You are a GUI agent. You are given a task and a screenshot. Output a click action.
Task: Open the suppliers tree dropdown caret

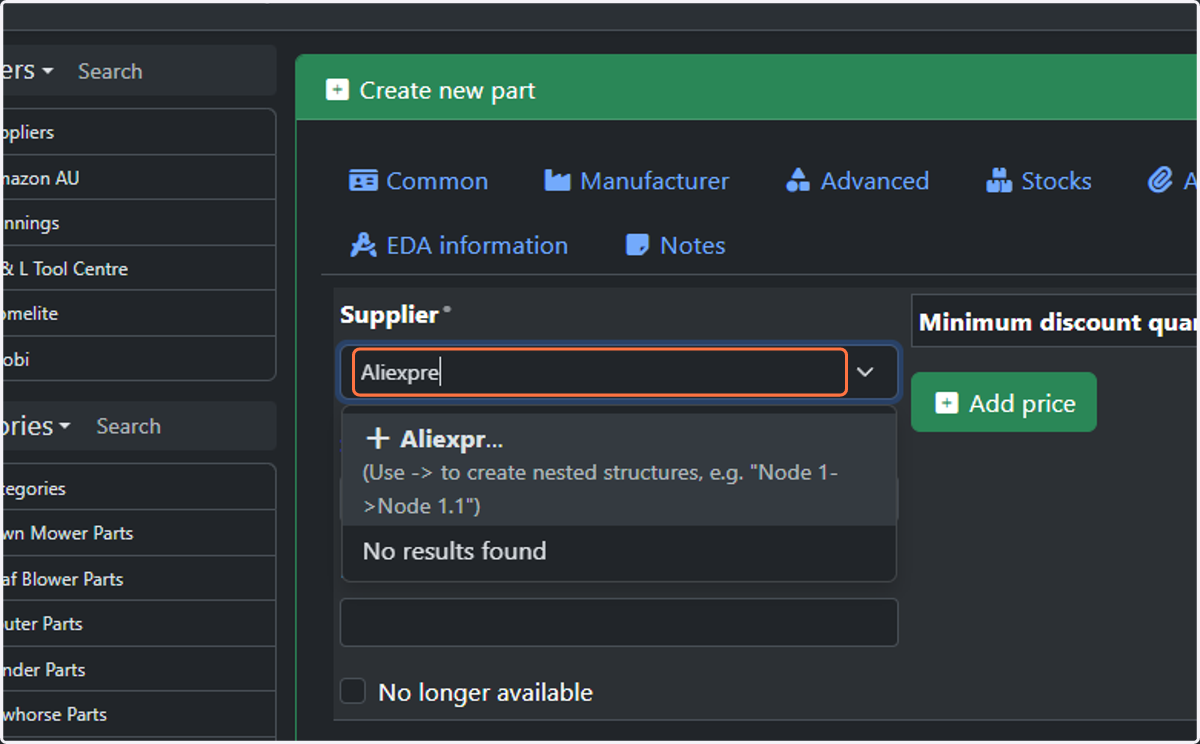[x=49, y=72]
